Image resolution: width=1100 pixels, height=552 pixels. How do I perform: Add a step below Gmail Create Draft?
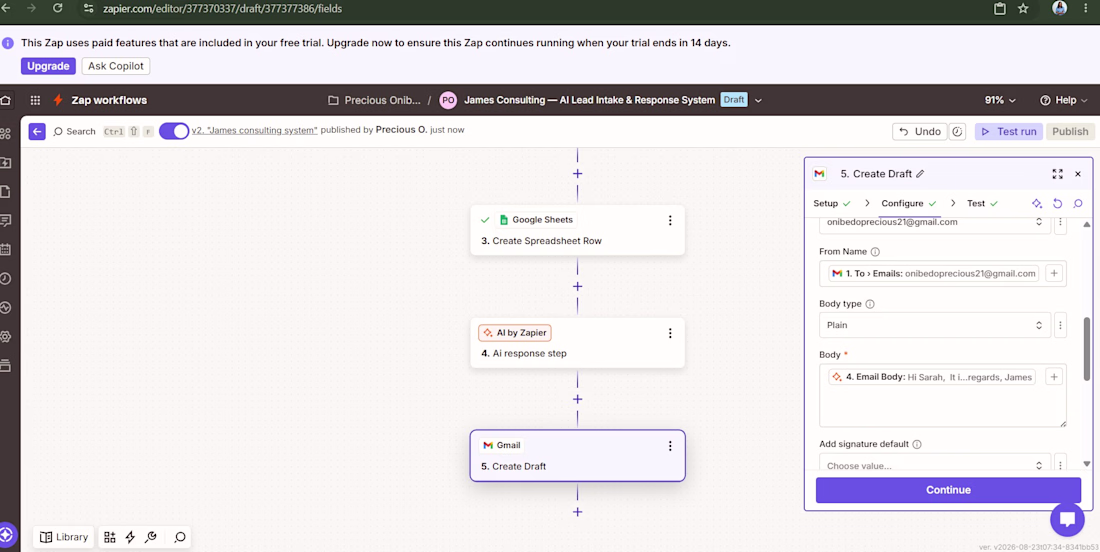click(577, 512)
